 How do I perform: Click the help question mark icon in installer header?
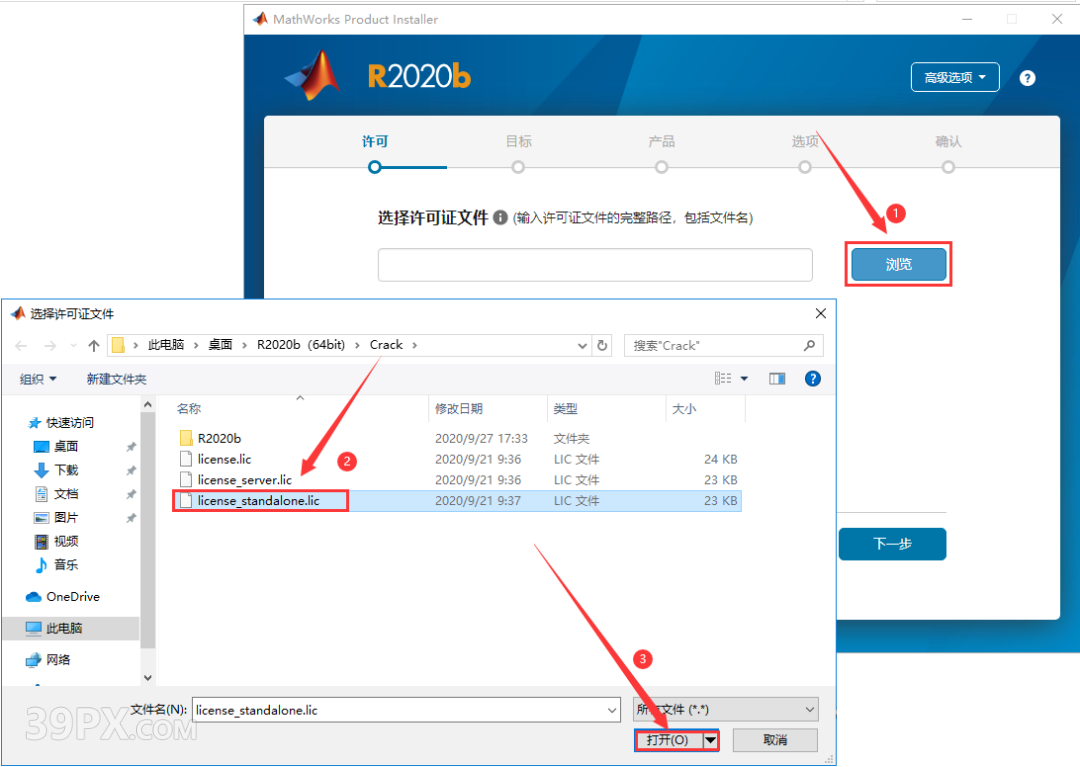(1027, 78)
